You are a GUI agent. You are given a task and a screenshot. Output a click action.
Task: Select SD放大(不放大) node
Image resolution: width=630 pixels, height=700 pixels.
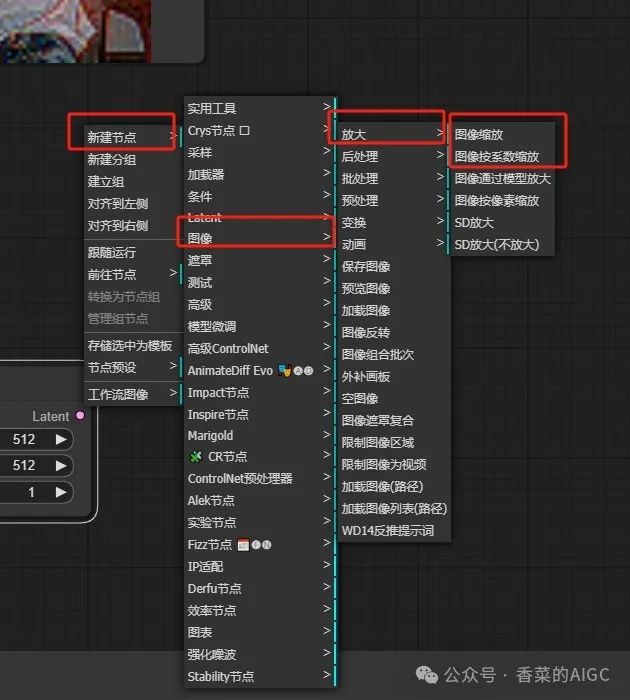tap(502, 244)
